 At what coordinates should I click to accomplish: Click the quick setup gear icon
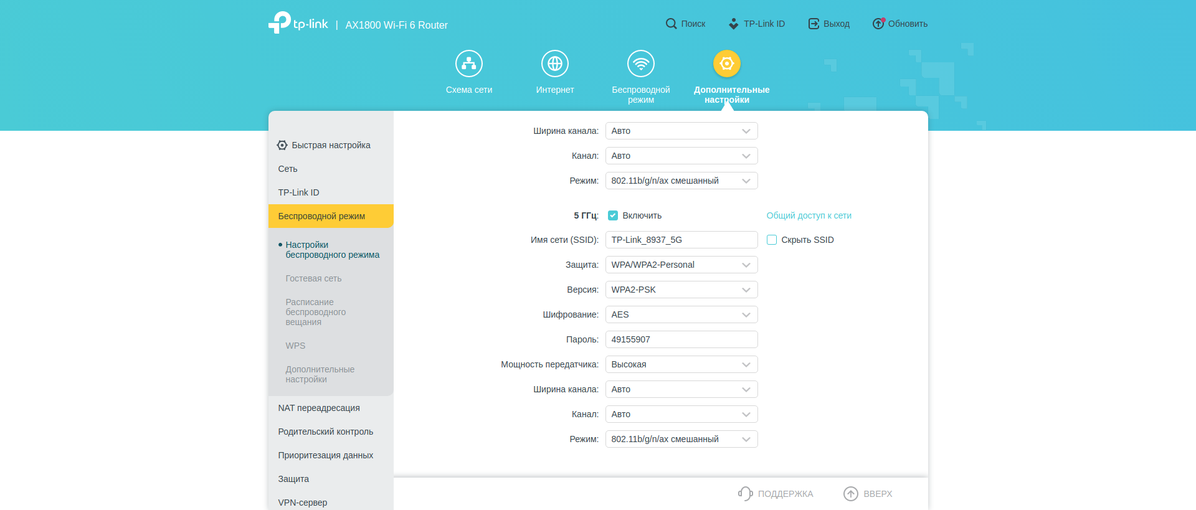coord(282,145)
